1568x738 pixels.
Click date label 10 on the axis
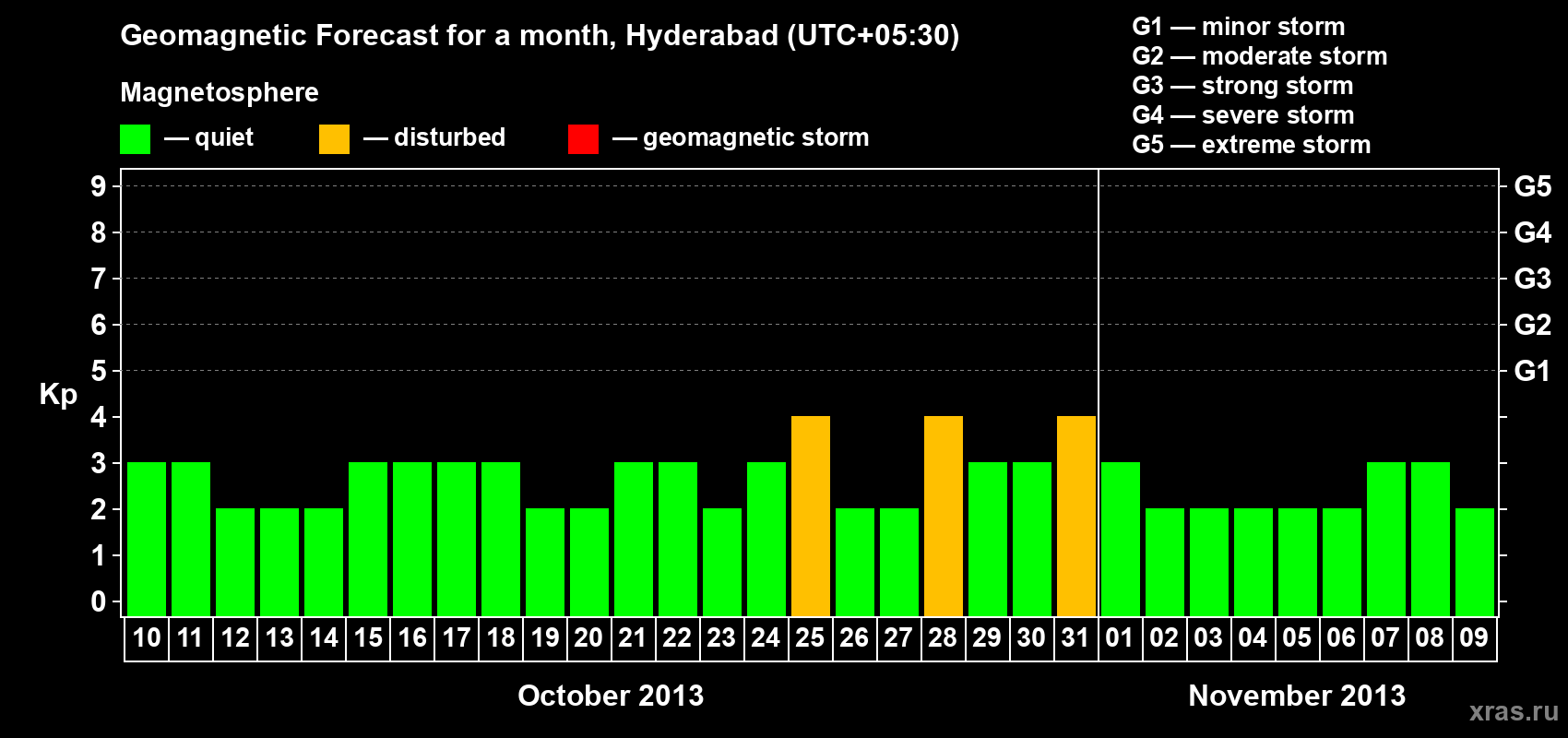tap(147, 637)
